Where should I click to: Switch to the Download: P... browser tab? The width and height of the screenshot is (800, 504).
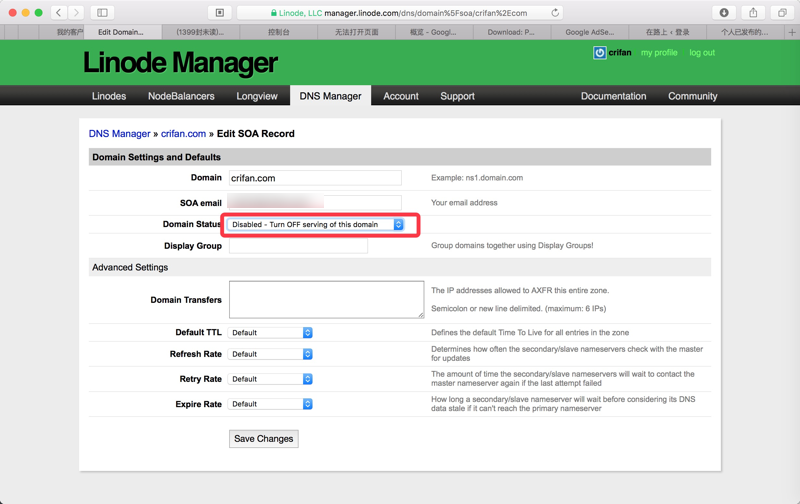click(x=512, y=32)
